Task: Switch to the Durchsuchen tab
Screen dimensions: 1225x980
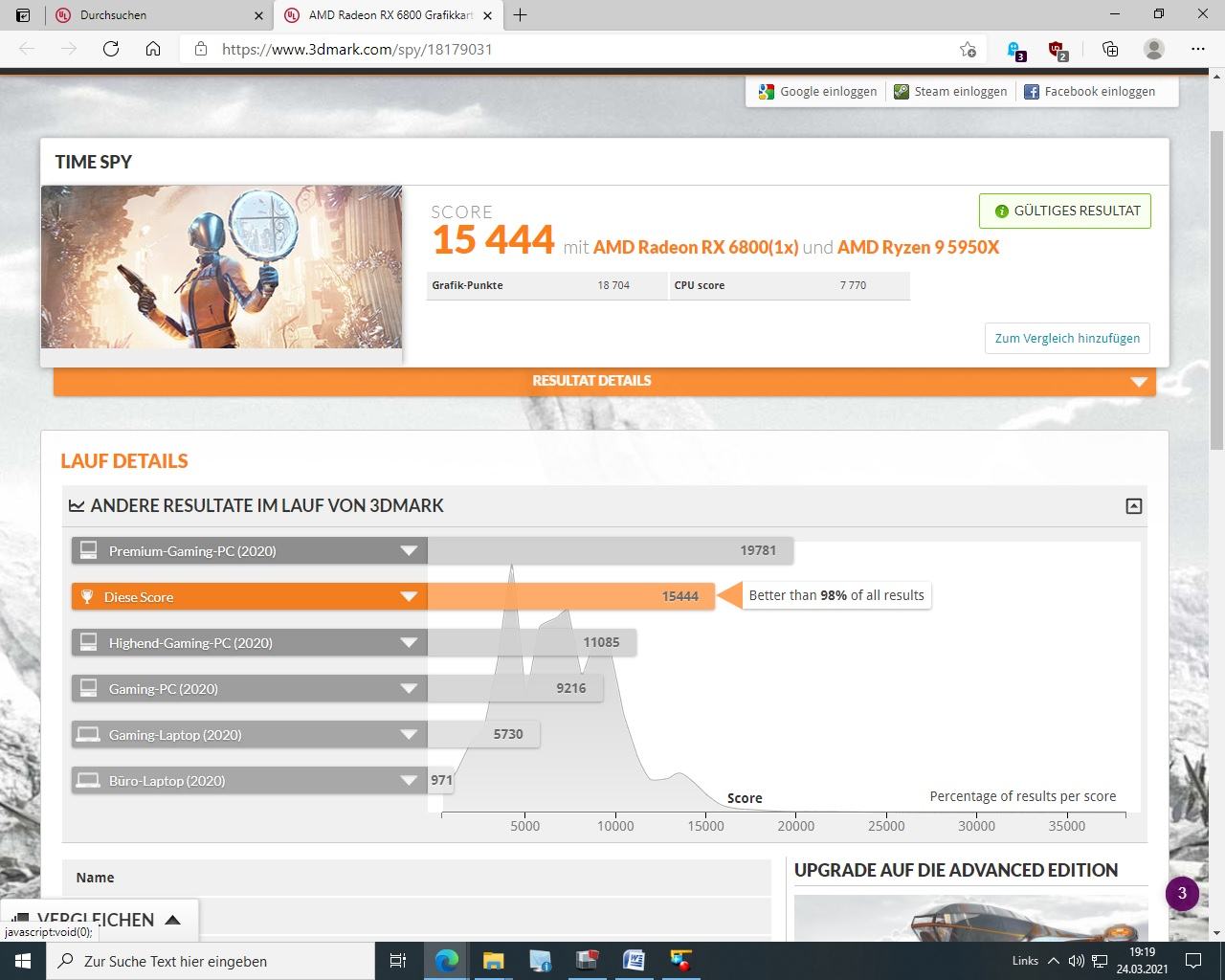Action: pos(160,15)
